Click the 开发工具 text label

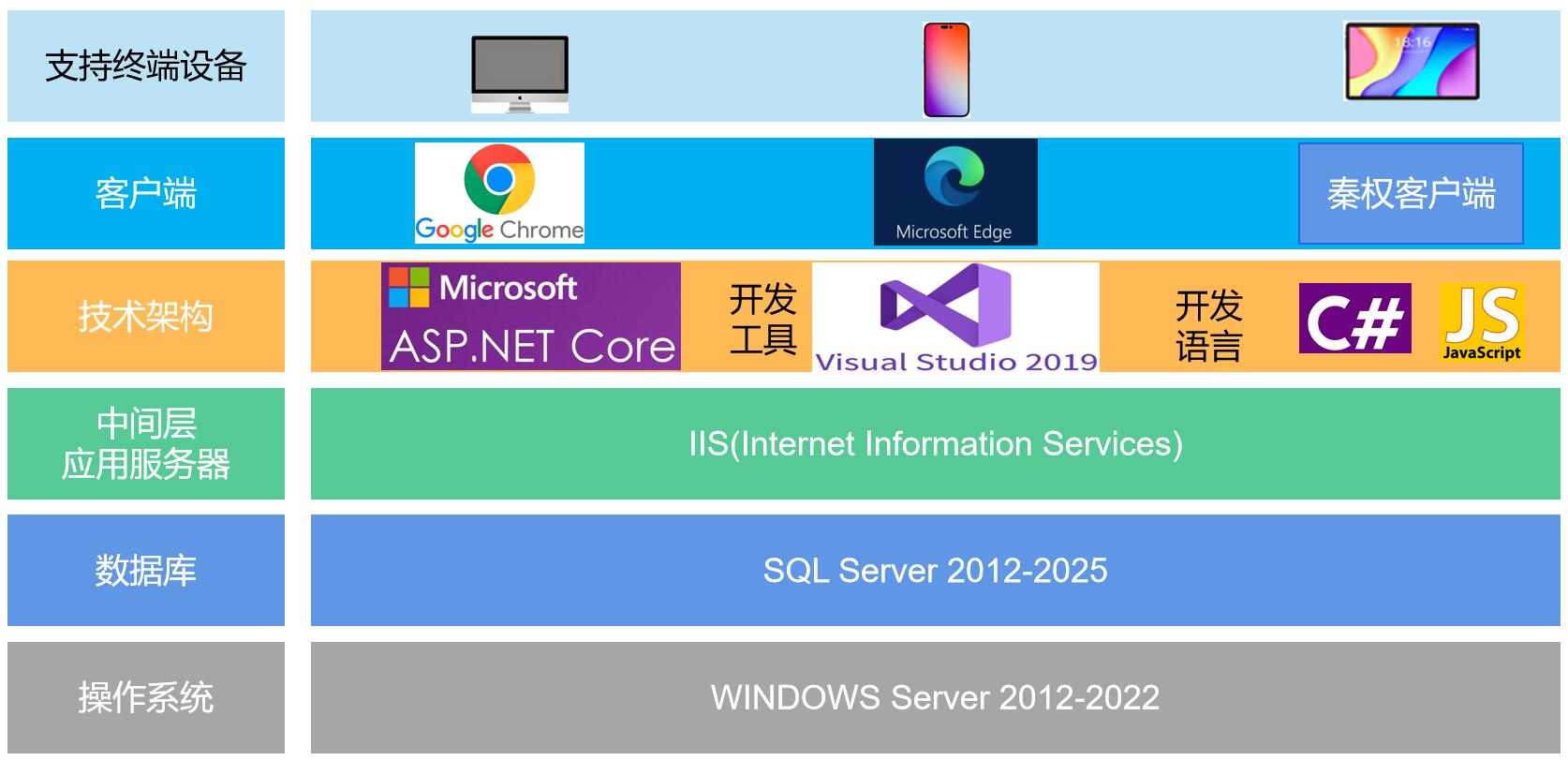[x=762, y=319]
